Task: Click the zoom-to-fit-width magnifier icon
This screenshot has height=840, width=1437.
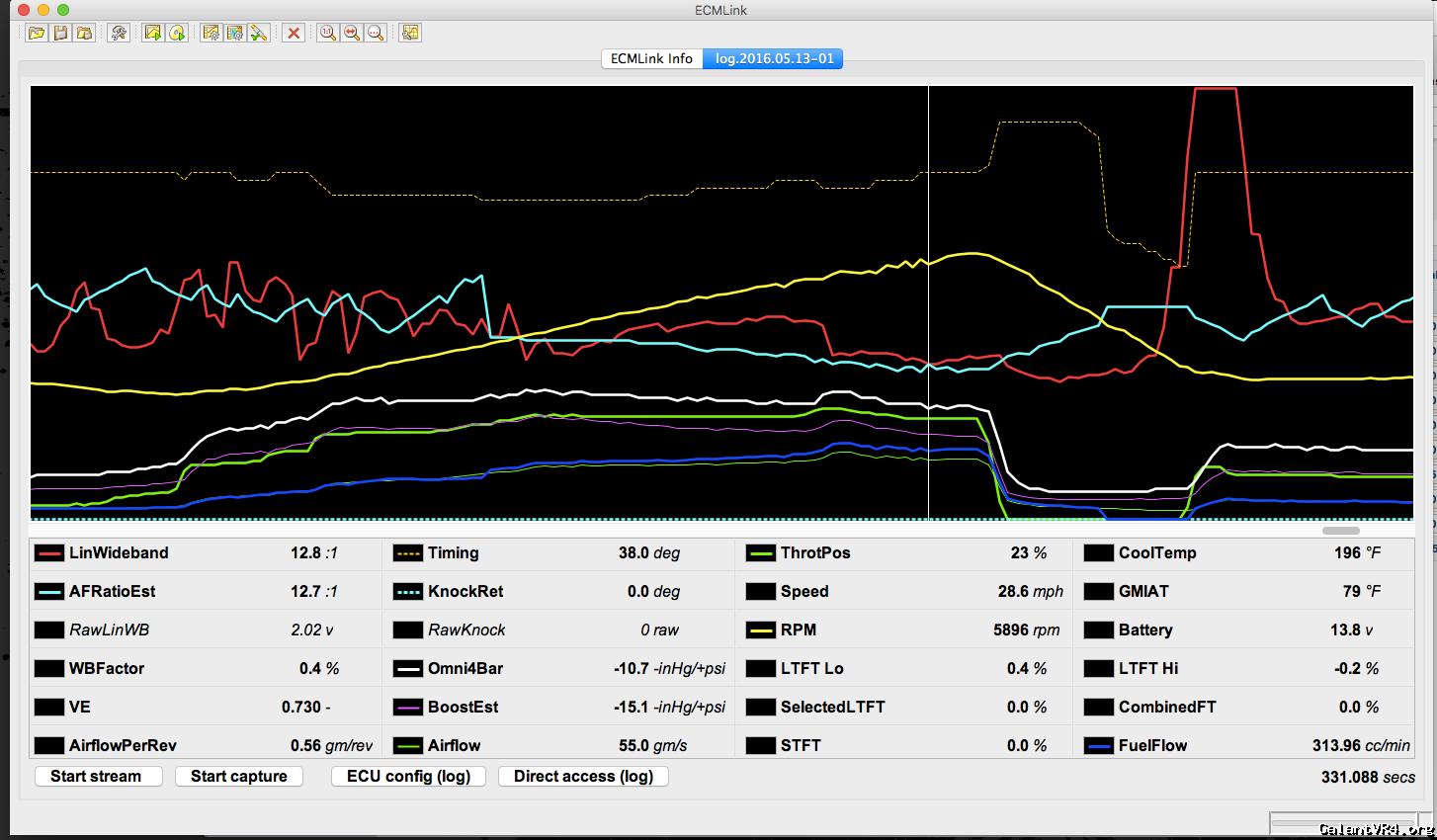Action: pos(351,33)
